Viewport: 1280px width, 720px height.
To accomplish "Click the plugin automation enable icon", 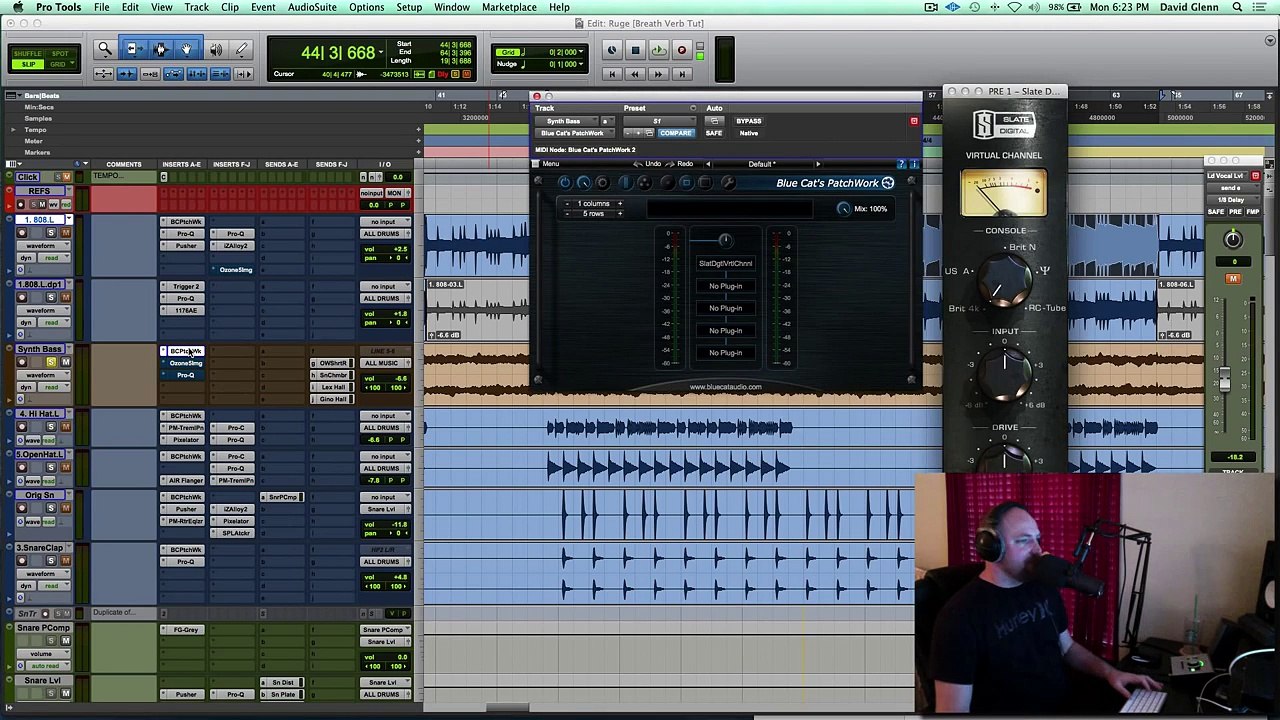I will coord(713,121).
